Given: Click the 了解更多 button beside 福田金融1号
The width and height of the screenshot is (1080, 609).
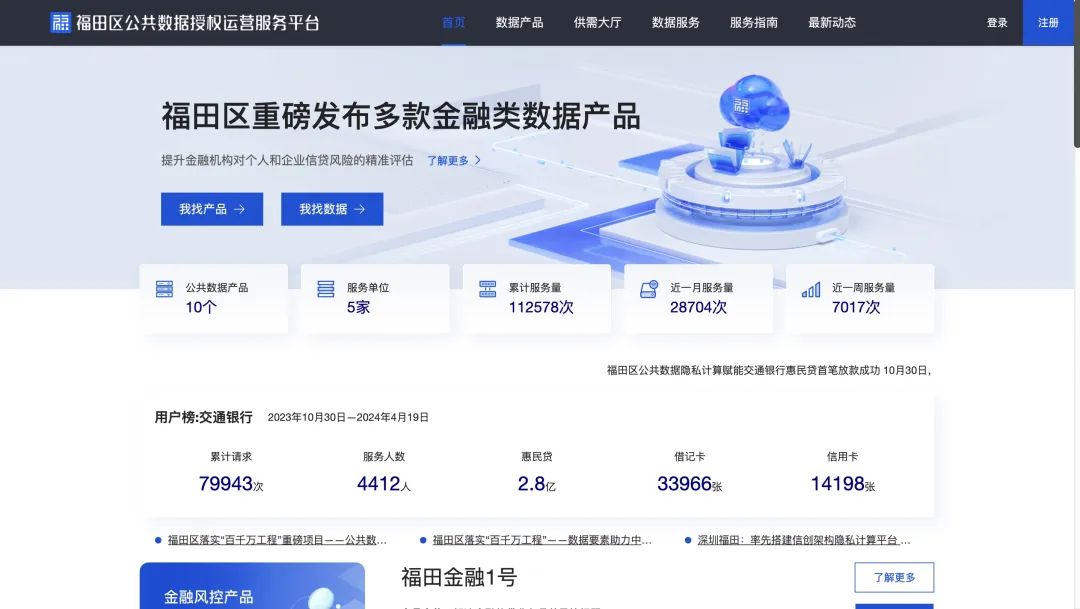Looking at the screenshot, I should (894, 577).
